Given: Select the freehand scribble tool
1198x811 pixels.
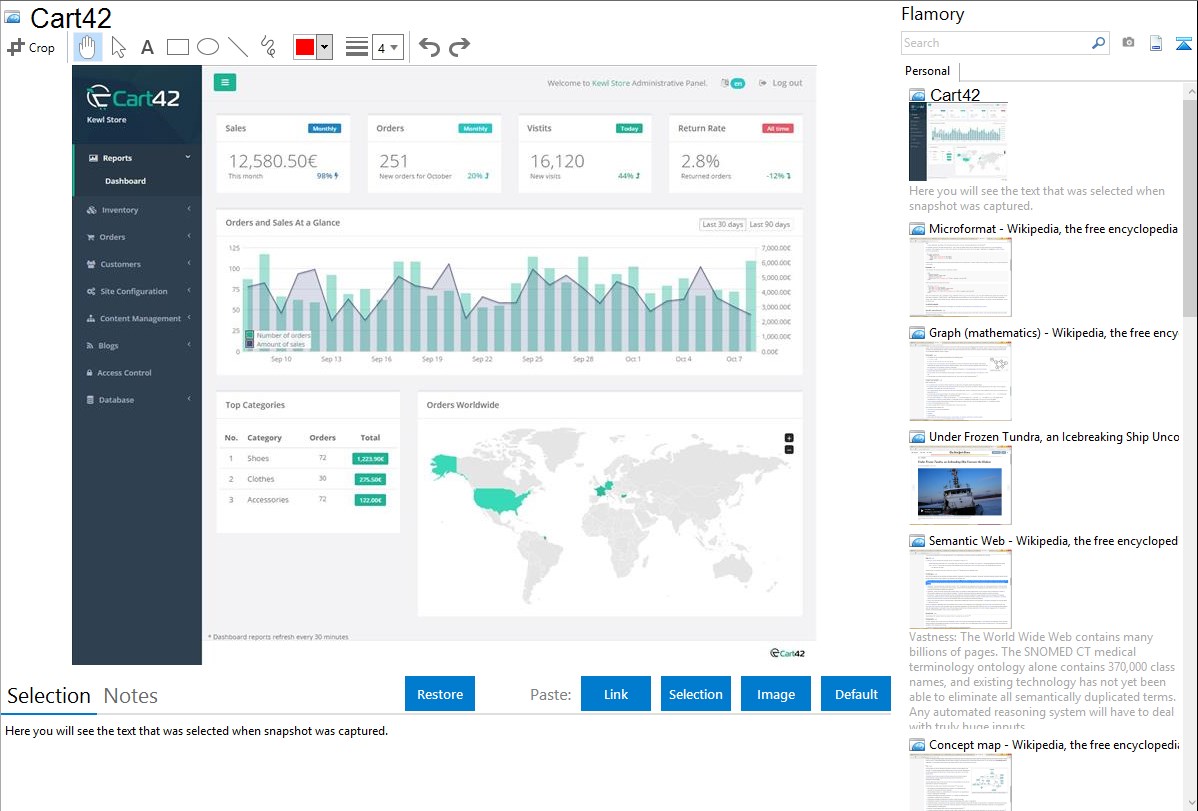Looking at the screenshot, I should click(268, 47).
